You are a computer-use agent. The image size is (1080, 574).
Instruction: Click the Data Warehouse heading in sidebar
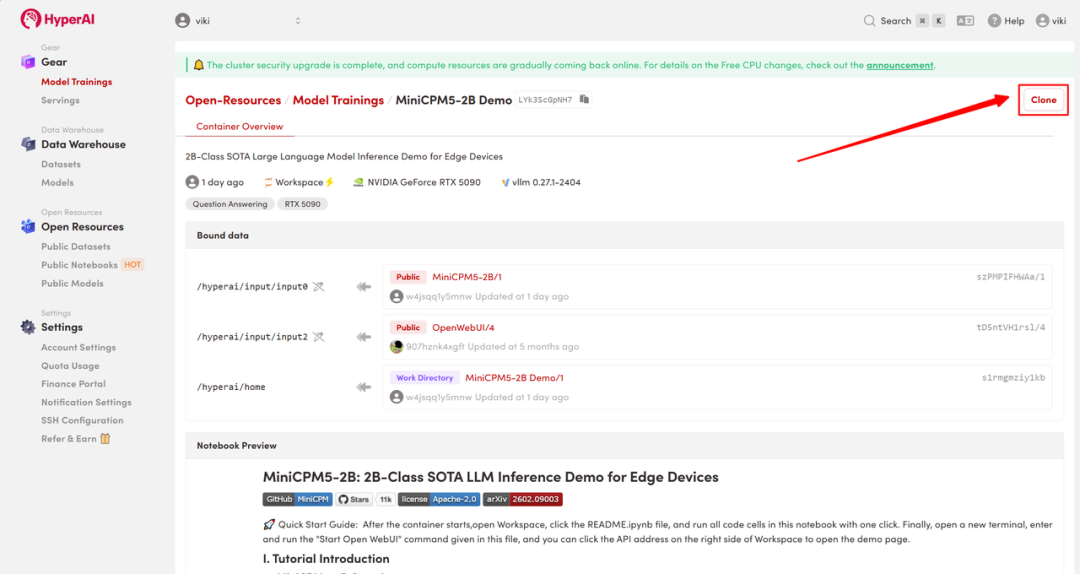click(83, 144)
